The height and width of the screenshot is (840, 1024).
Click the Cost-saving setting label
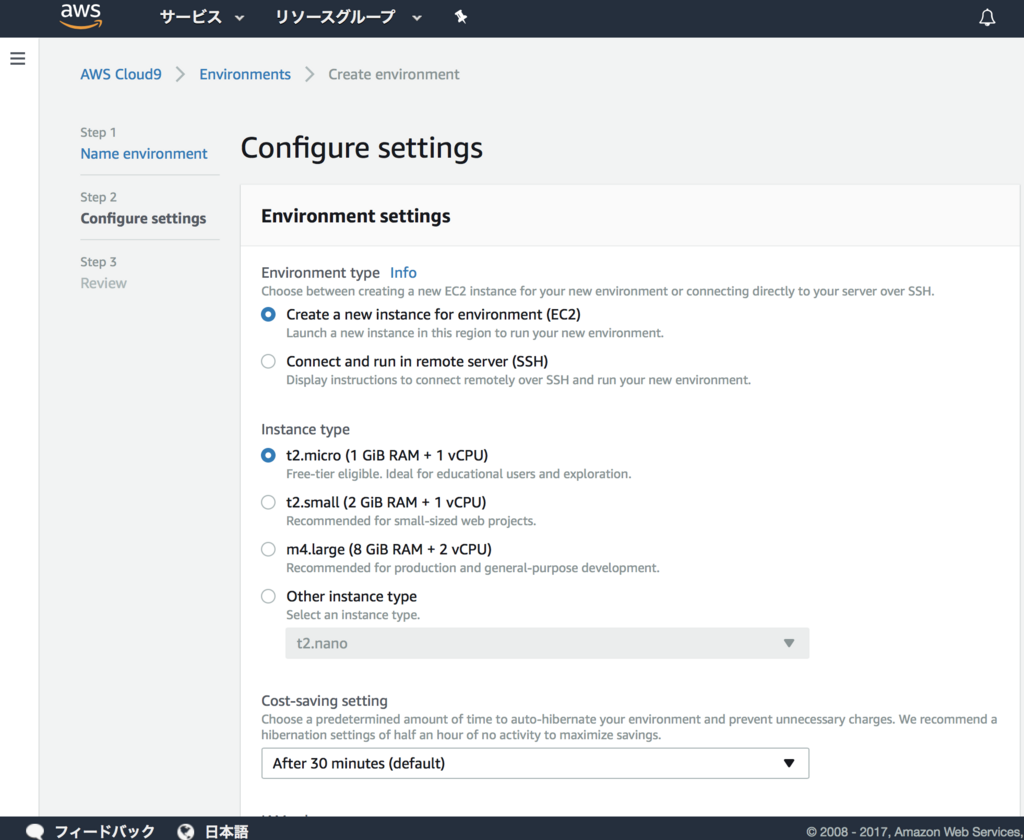click(x=325, y=701)
